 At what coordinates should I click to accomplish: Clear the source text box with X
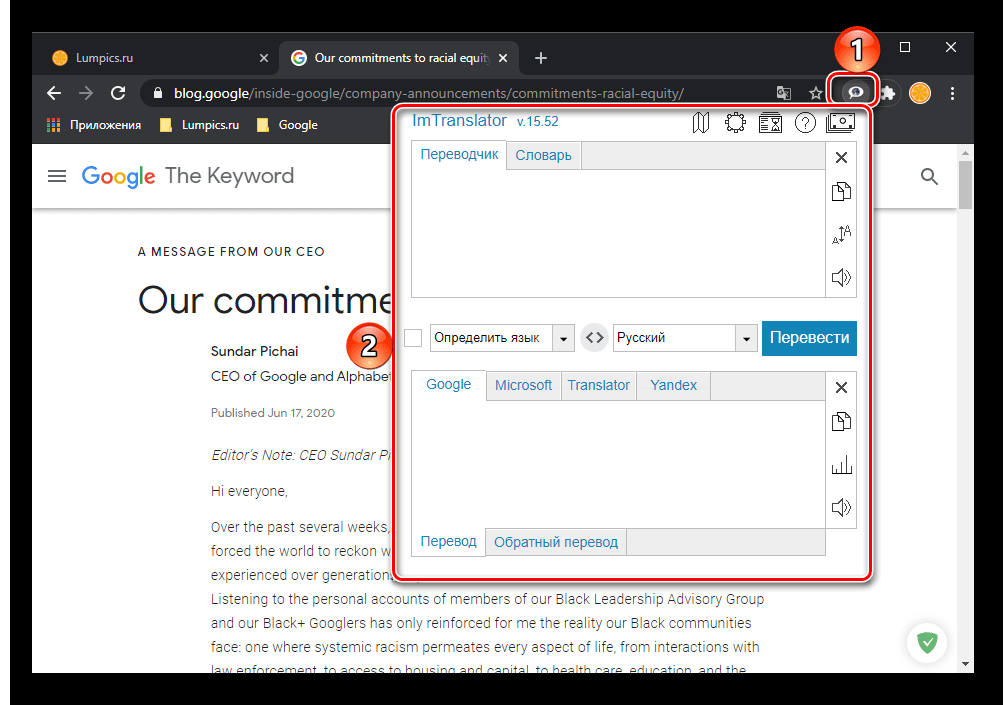[841, 157]
